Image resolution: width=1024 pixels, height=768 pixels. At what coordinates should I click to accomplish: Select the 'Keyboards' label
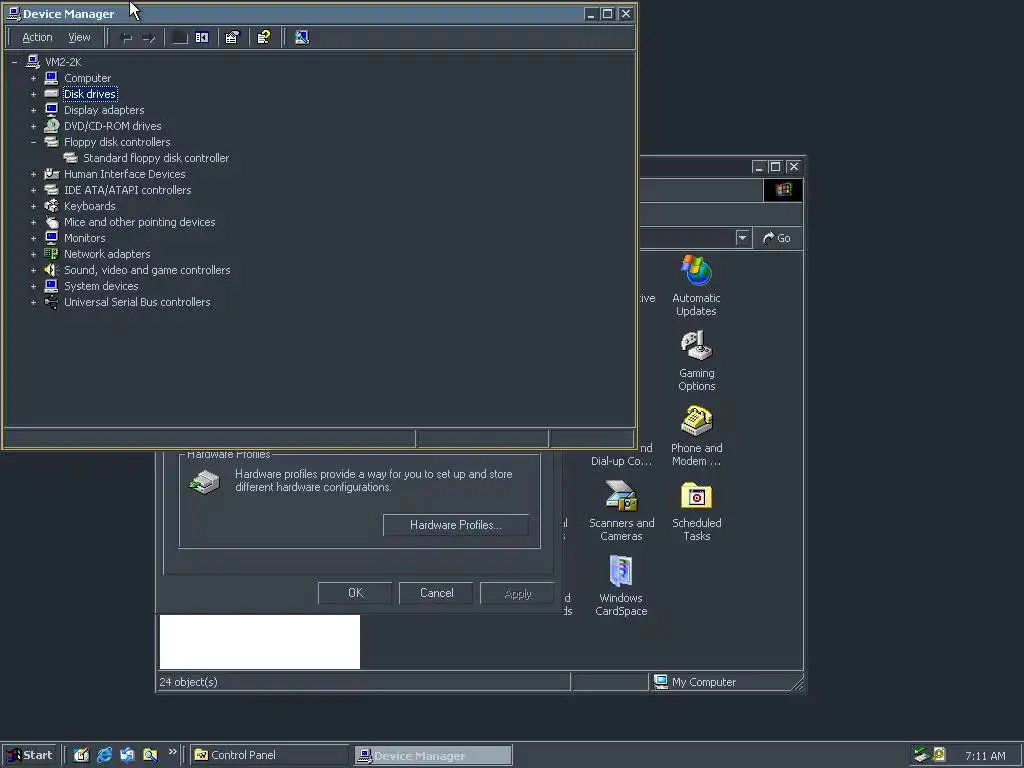[89, 206]
